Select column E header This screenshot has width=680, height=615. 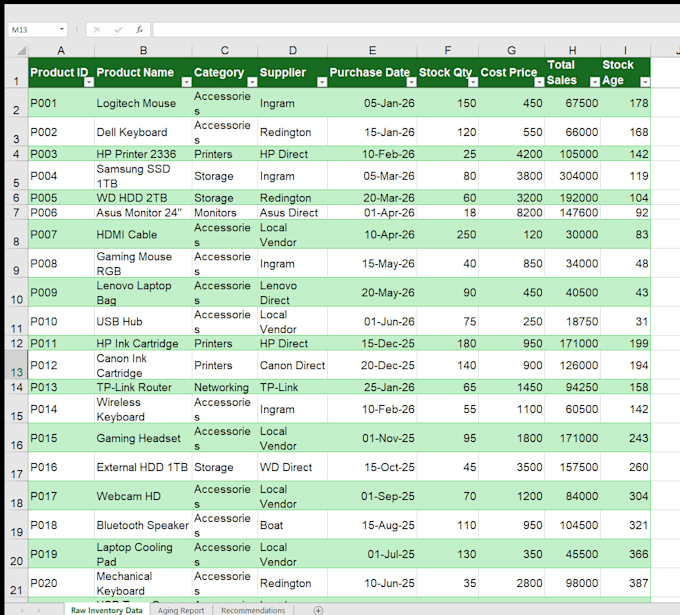coord(372,51)
